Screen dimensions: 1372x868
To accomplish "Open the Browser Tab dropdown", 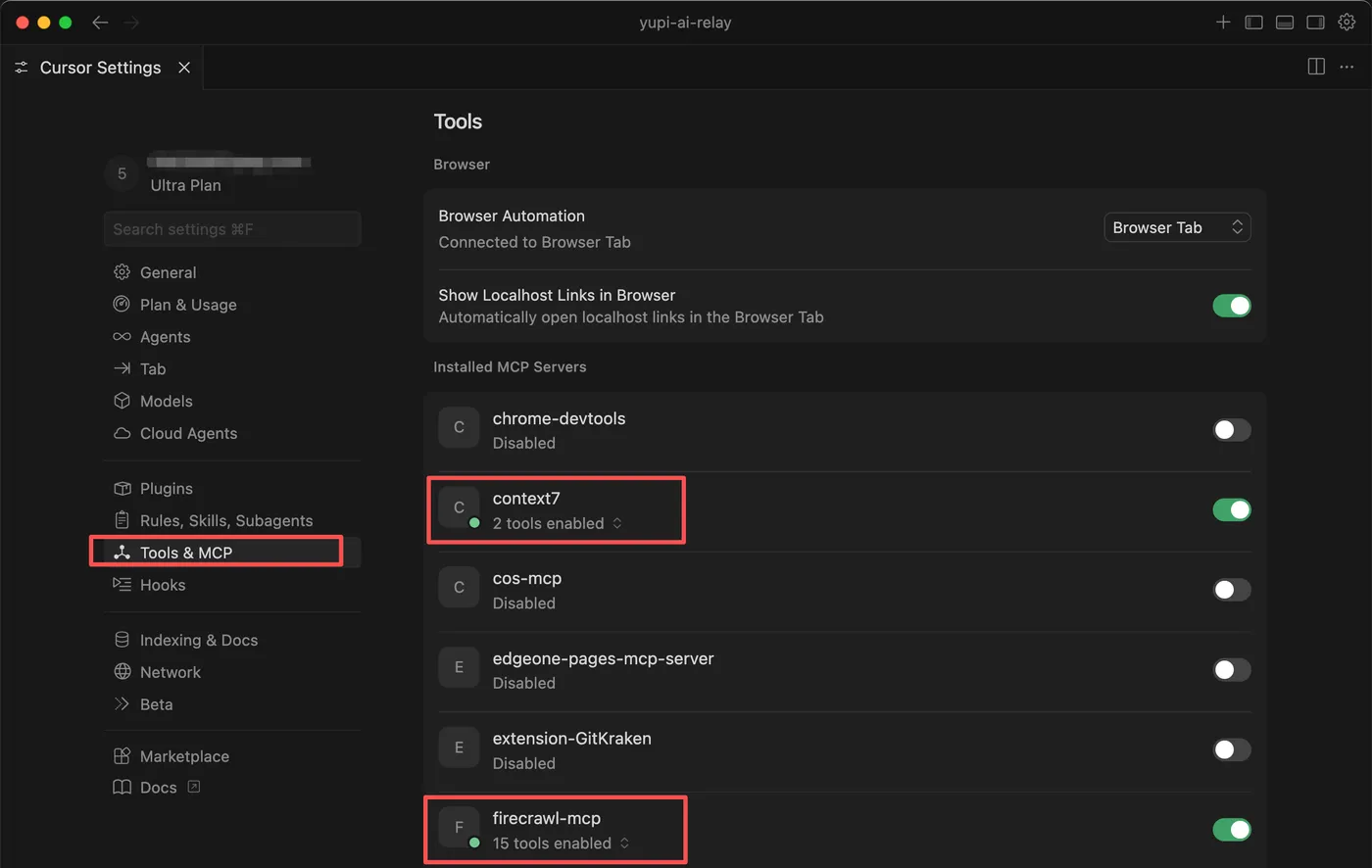I will [x=1177, y=227].
